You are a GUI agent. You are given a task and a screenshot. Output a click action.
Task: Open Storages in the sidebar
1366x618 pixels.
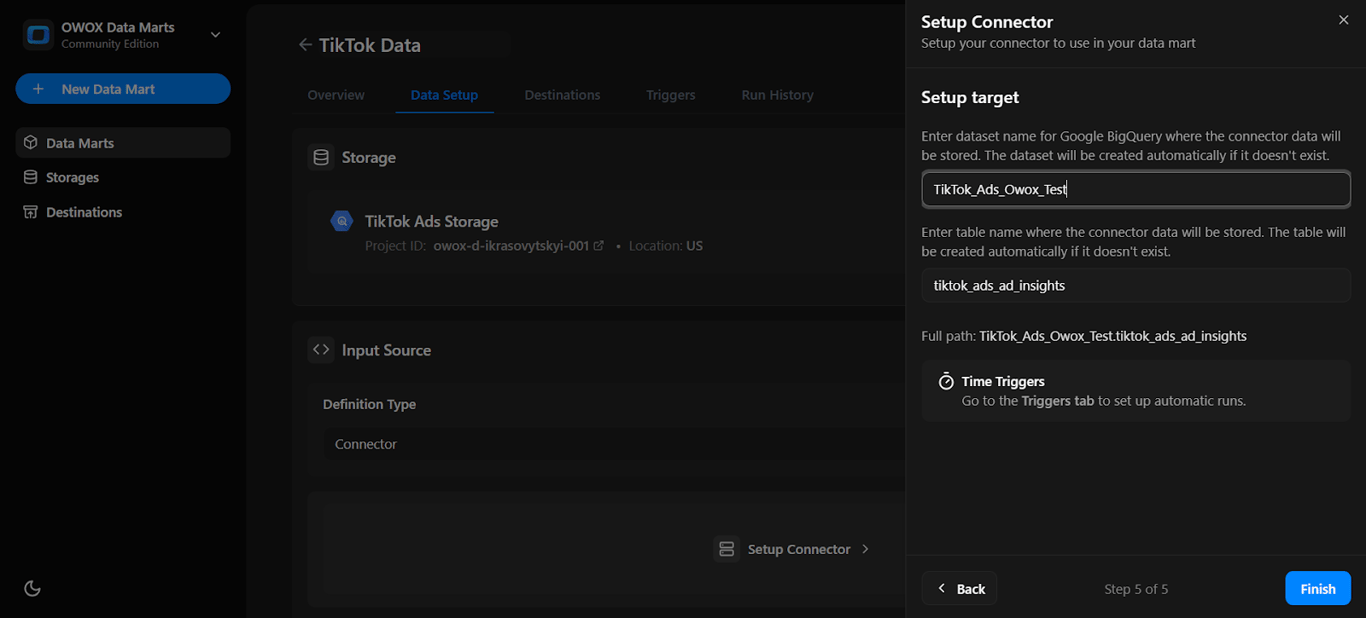coord(123,177)
